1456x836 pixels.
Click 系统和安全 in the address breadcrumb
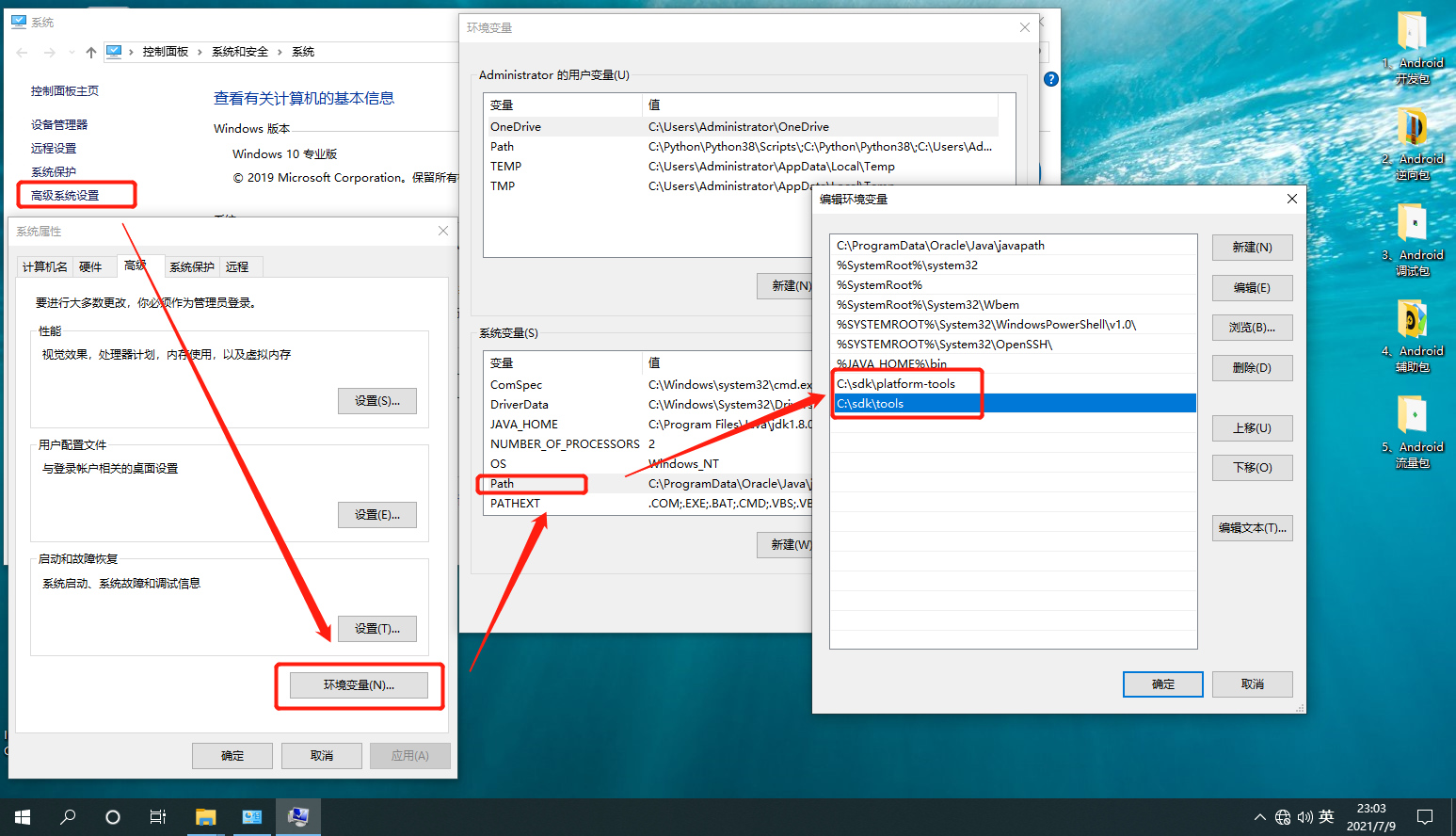[240, 52]
